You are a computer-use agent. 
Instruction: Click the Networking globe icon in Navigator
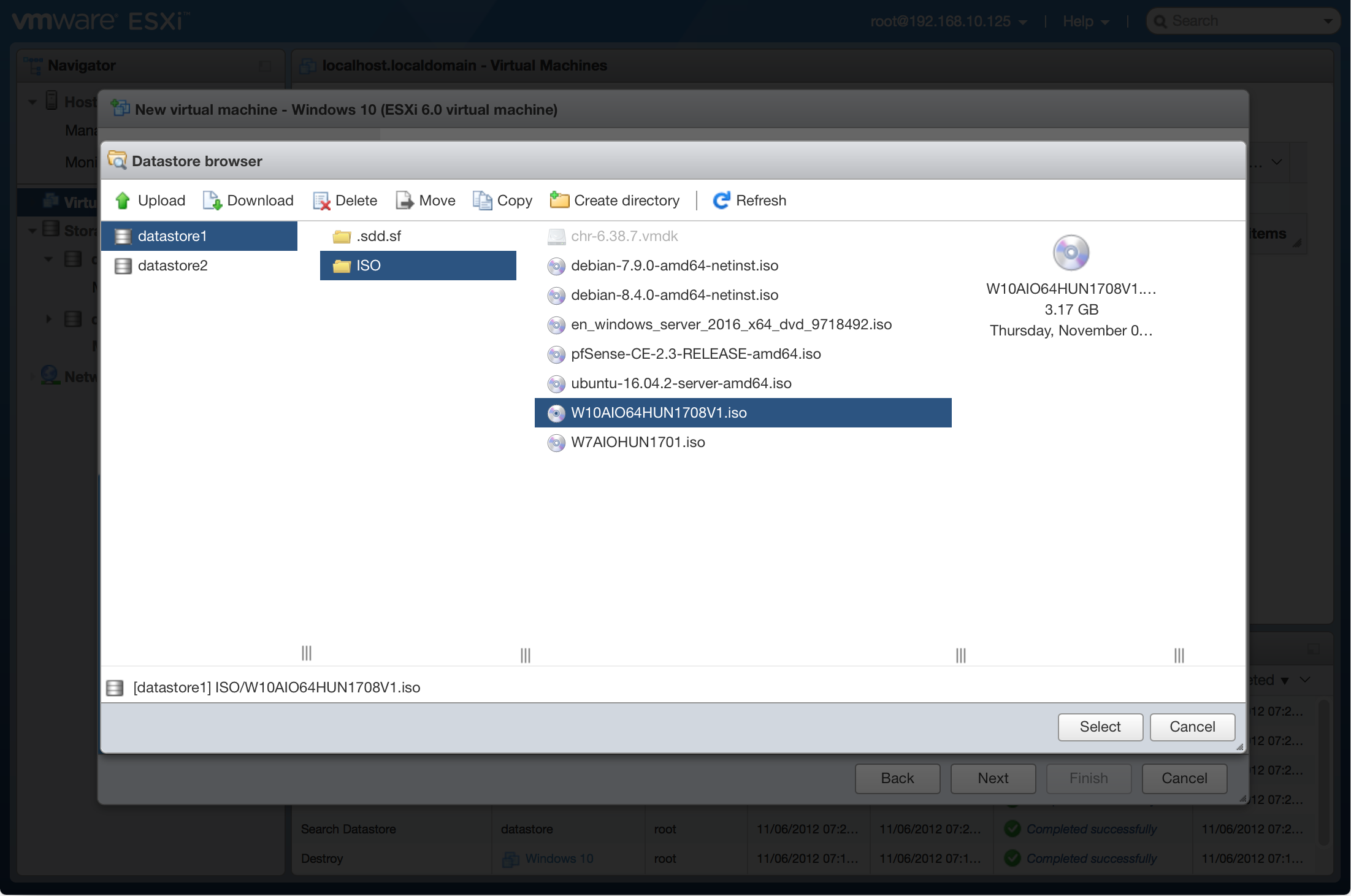50,375
